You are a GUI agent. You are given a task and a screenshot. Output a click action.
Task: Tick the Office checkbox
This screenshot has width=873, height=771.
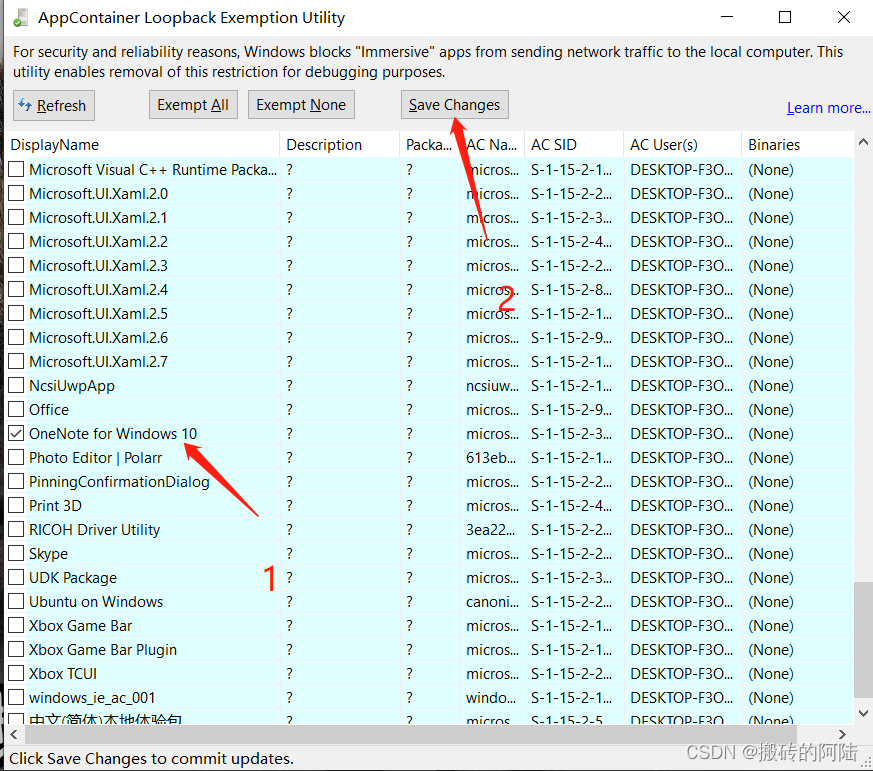click(16, 409)
